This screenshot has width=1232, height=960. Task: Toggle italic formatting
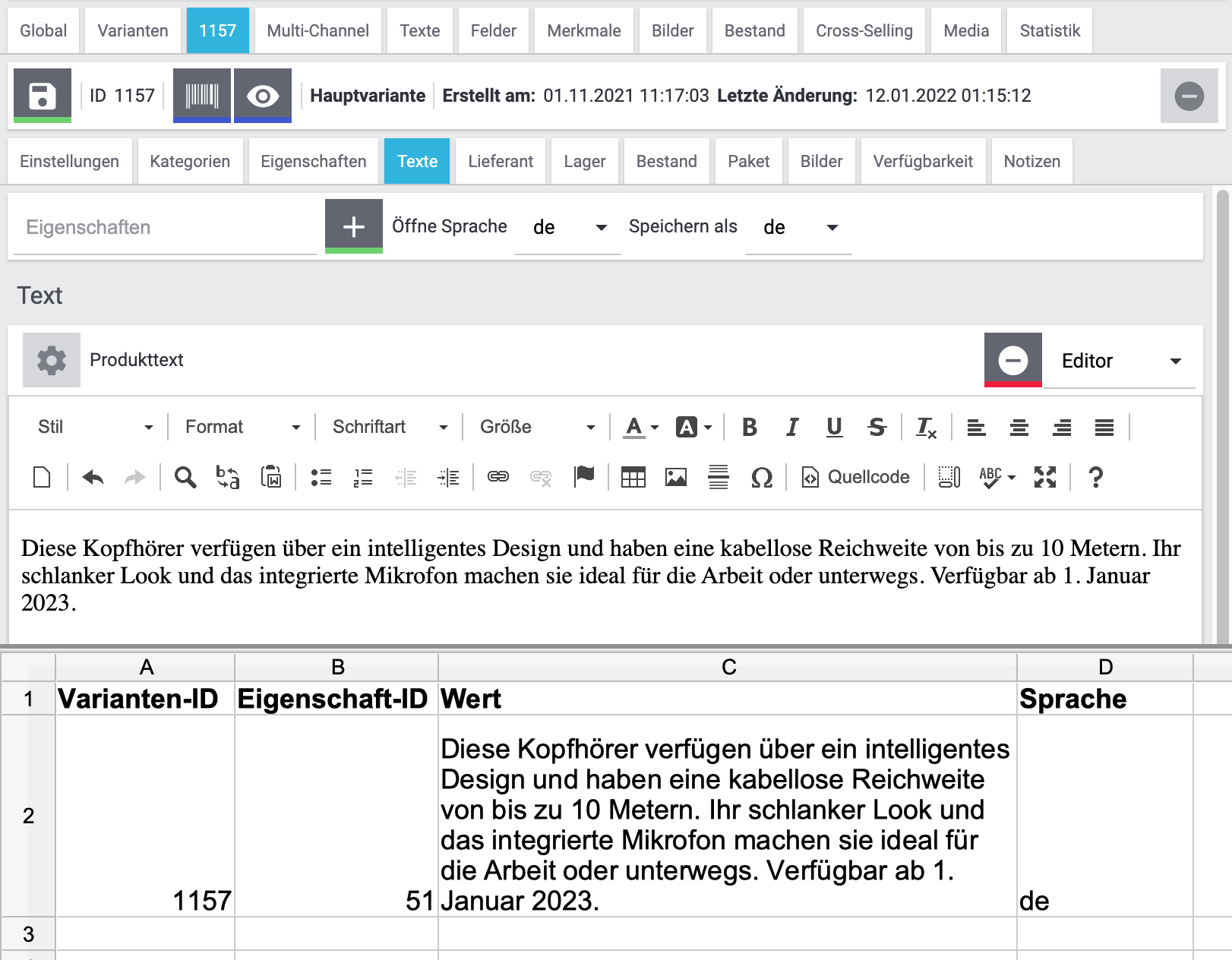tap(792, 427)
